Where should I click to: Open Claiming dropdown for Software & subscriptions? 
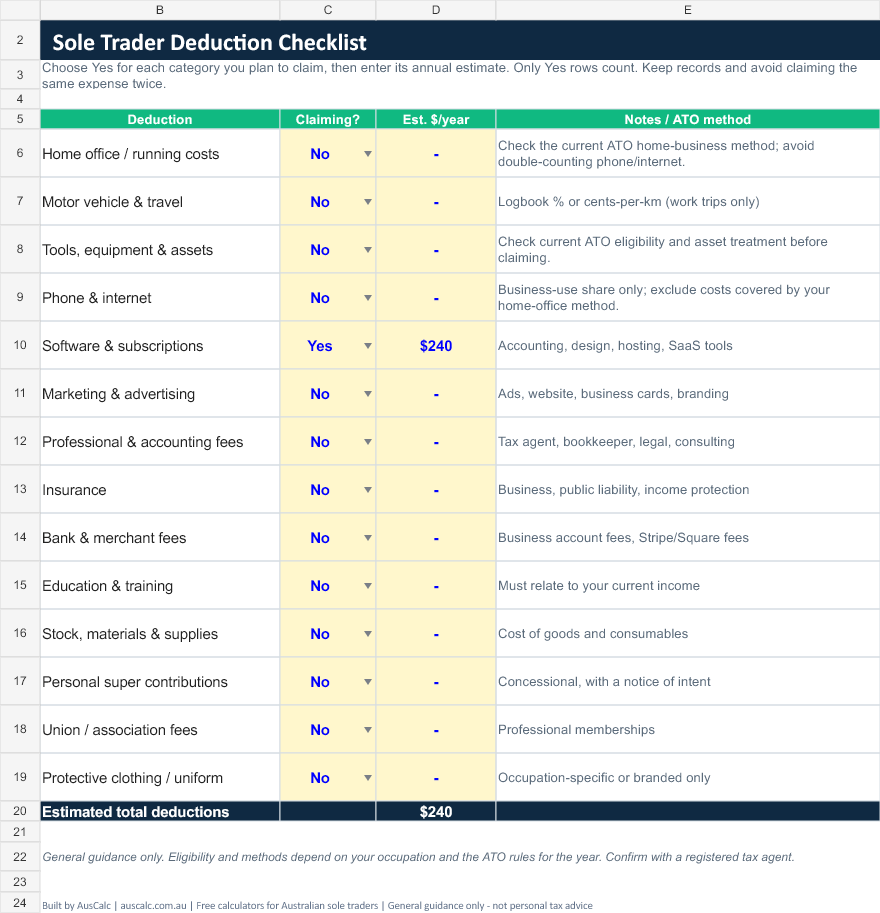(367, 346)
